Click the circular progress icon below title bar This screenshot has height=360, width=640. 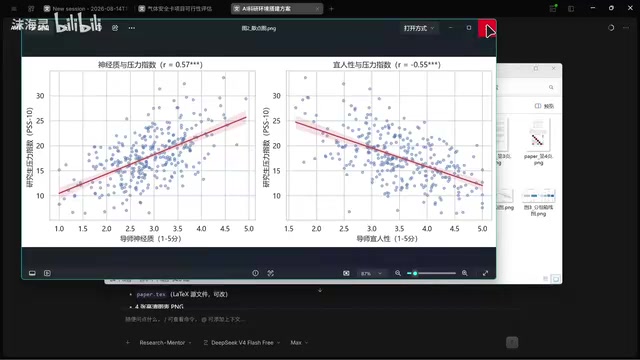click(611, 28)
